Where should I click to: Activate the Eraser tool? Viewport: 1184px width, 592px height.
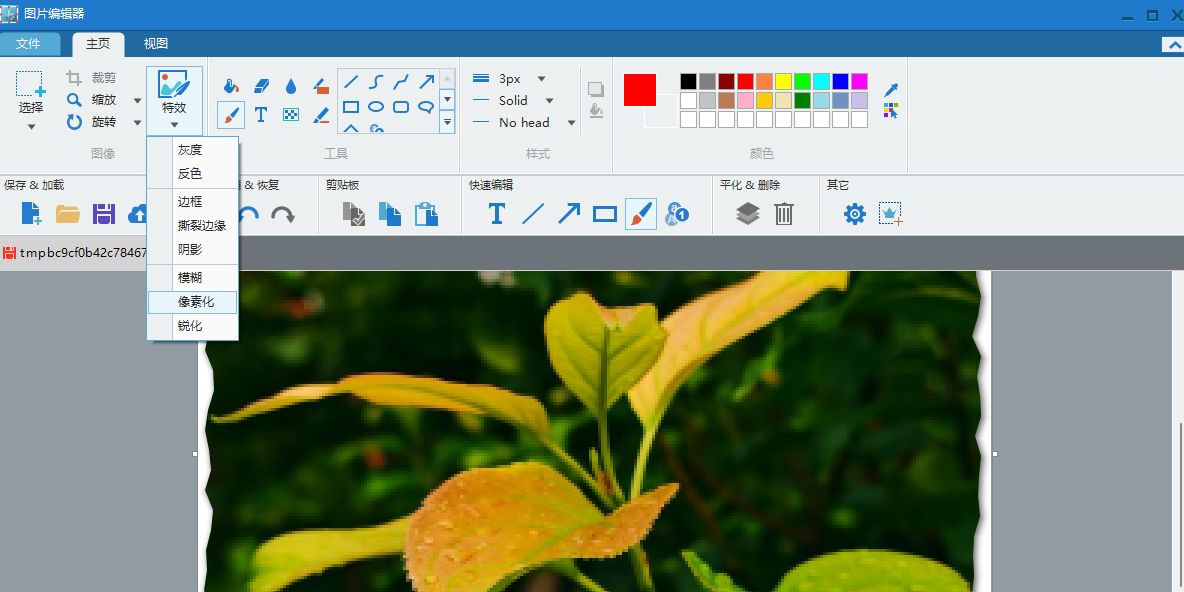coord(262,85)
